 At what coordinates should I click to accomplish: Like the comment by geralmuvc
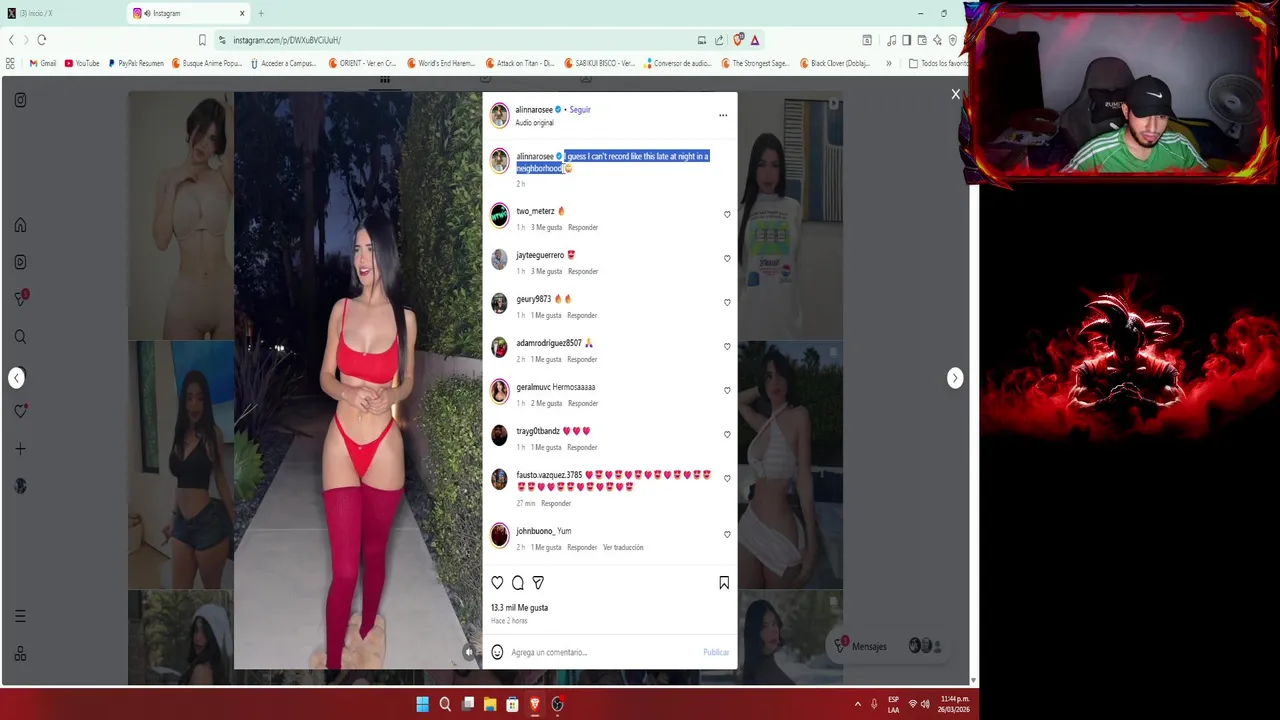(727, 390)
